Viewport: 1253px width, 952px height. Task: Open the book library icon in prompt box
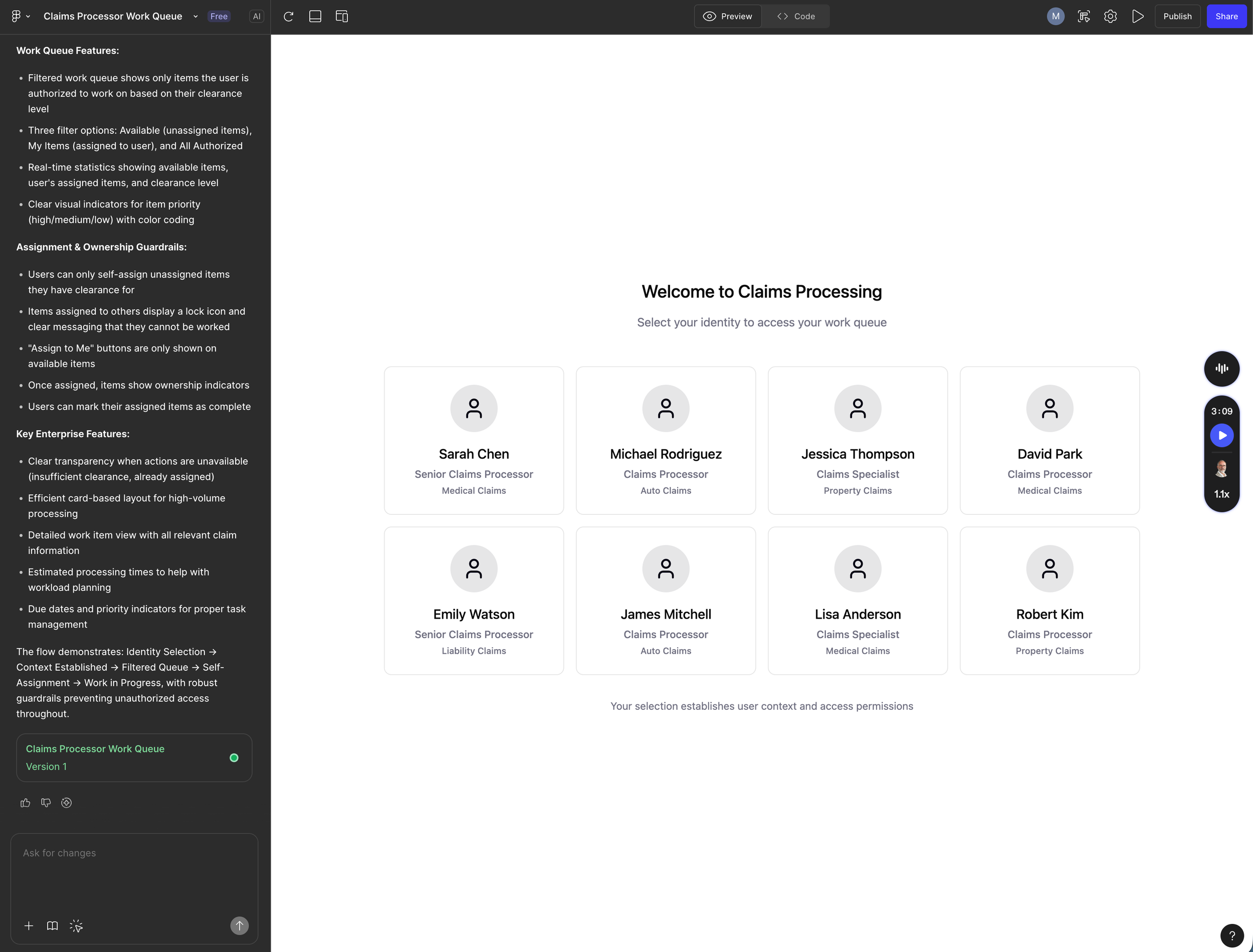coord(52,925)
